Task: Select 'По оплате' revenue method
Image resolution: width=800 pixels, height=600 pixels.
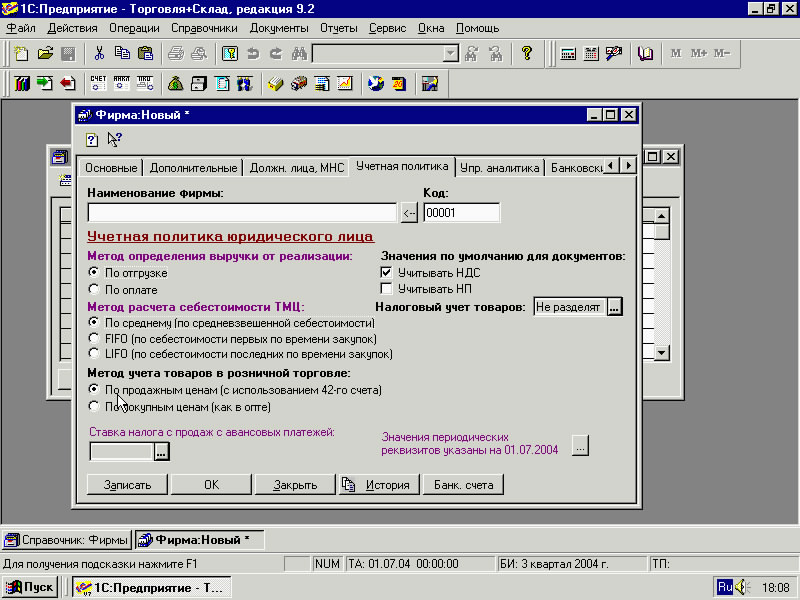Action: pos(93,289)
